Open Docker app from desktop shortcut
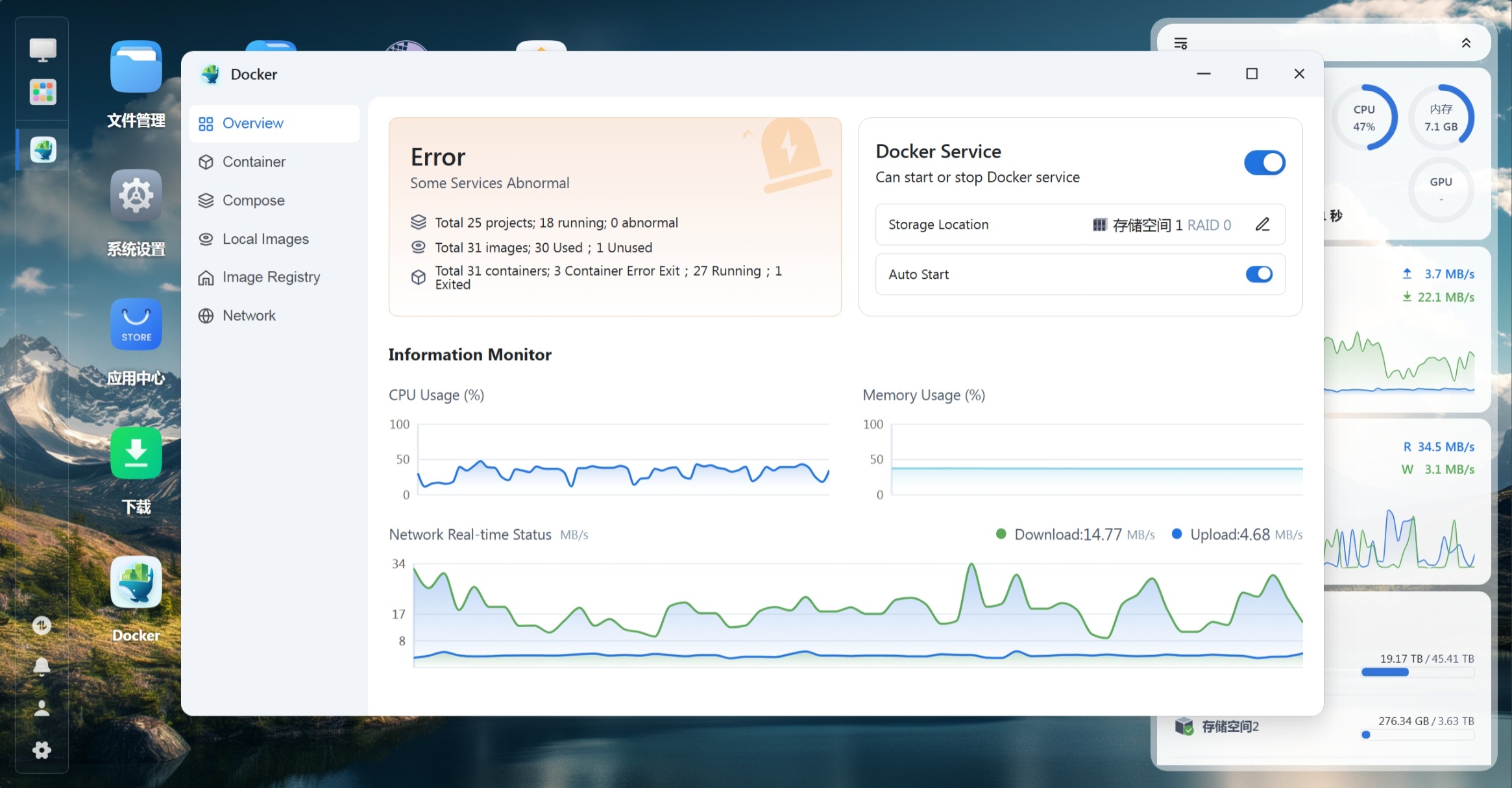This screenshot has height=788, width=1512. point(136,583)
